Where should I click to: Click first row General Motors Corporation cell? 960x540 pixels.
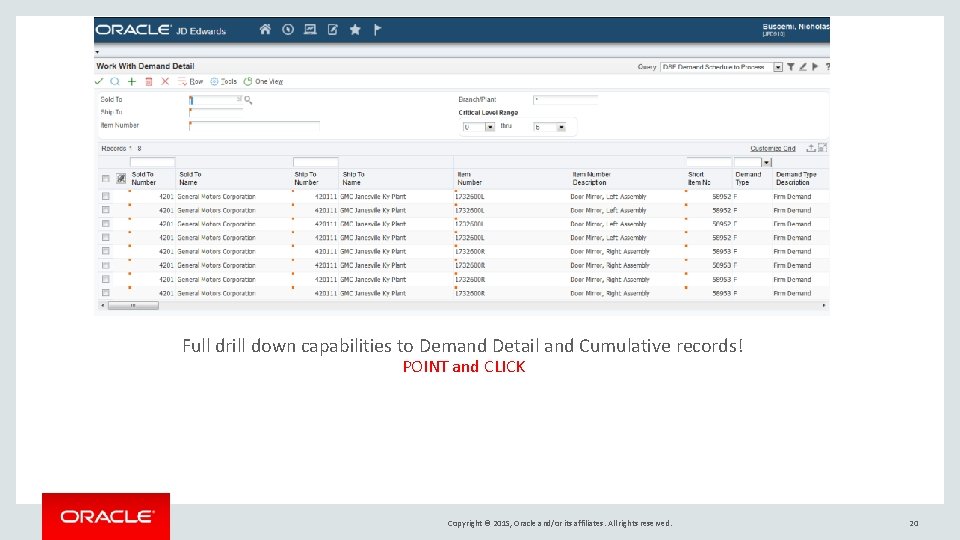[216, 197]
